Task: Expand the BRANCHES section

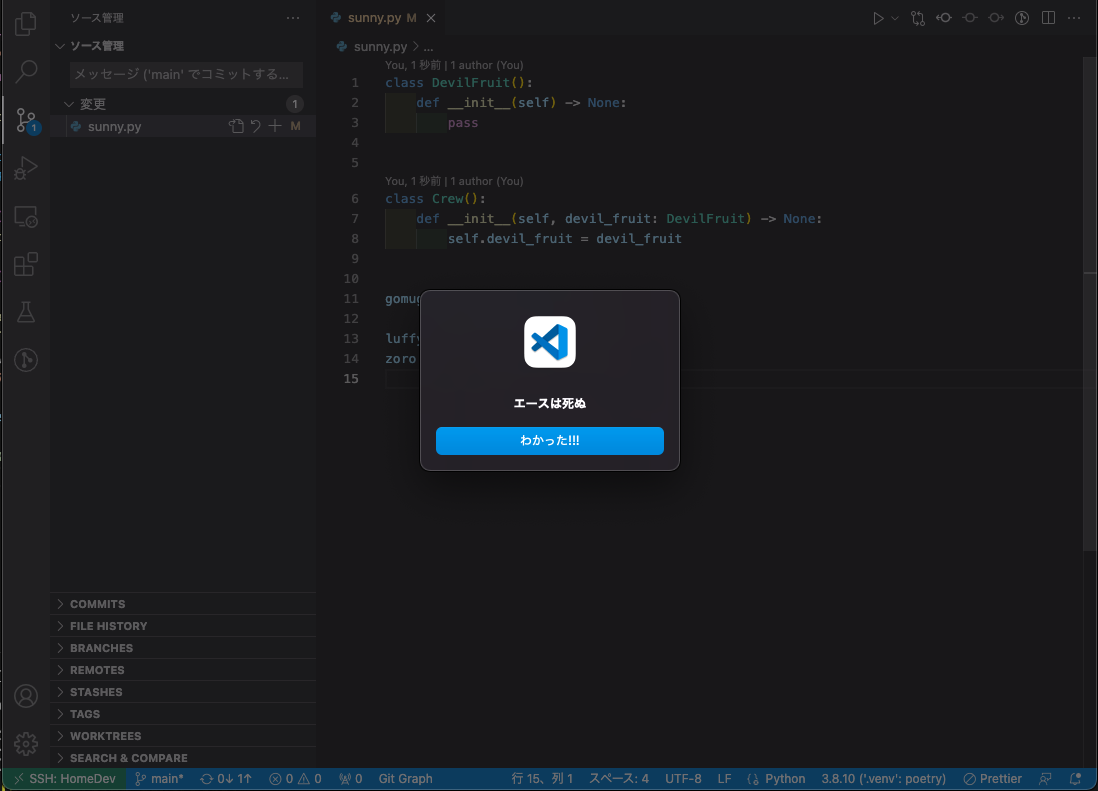Action: pos(183,648)
